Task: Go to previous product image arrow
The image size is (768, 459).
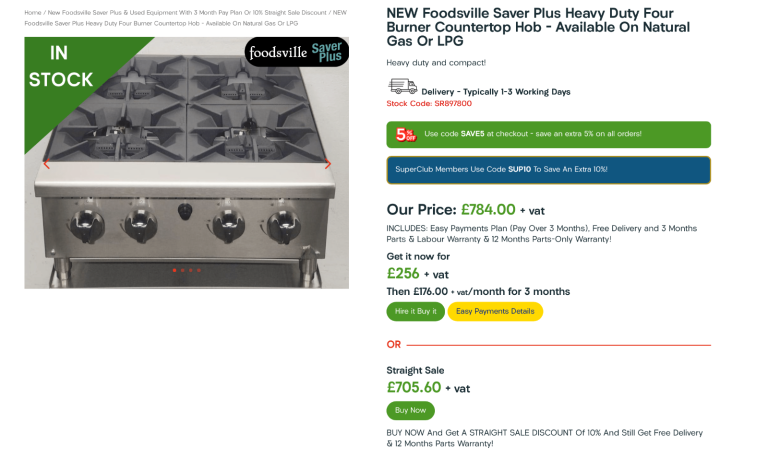Action: click(46, 165)
